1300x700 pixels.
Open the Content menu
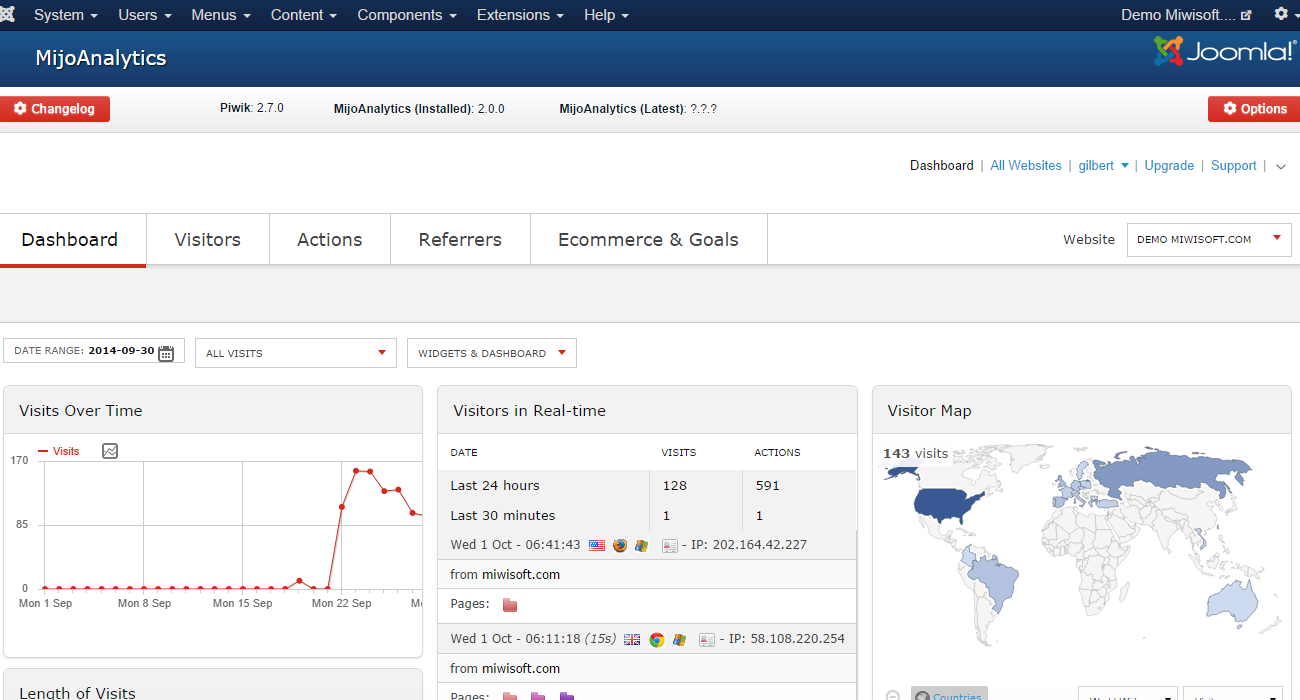(x=304, y=15)
